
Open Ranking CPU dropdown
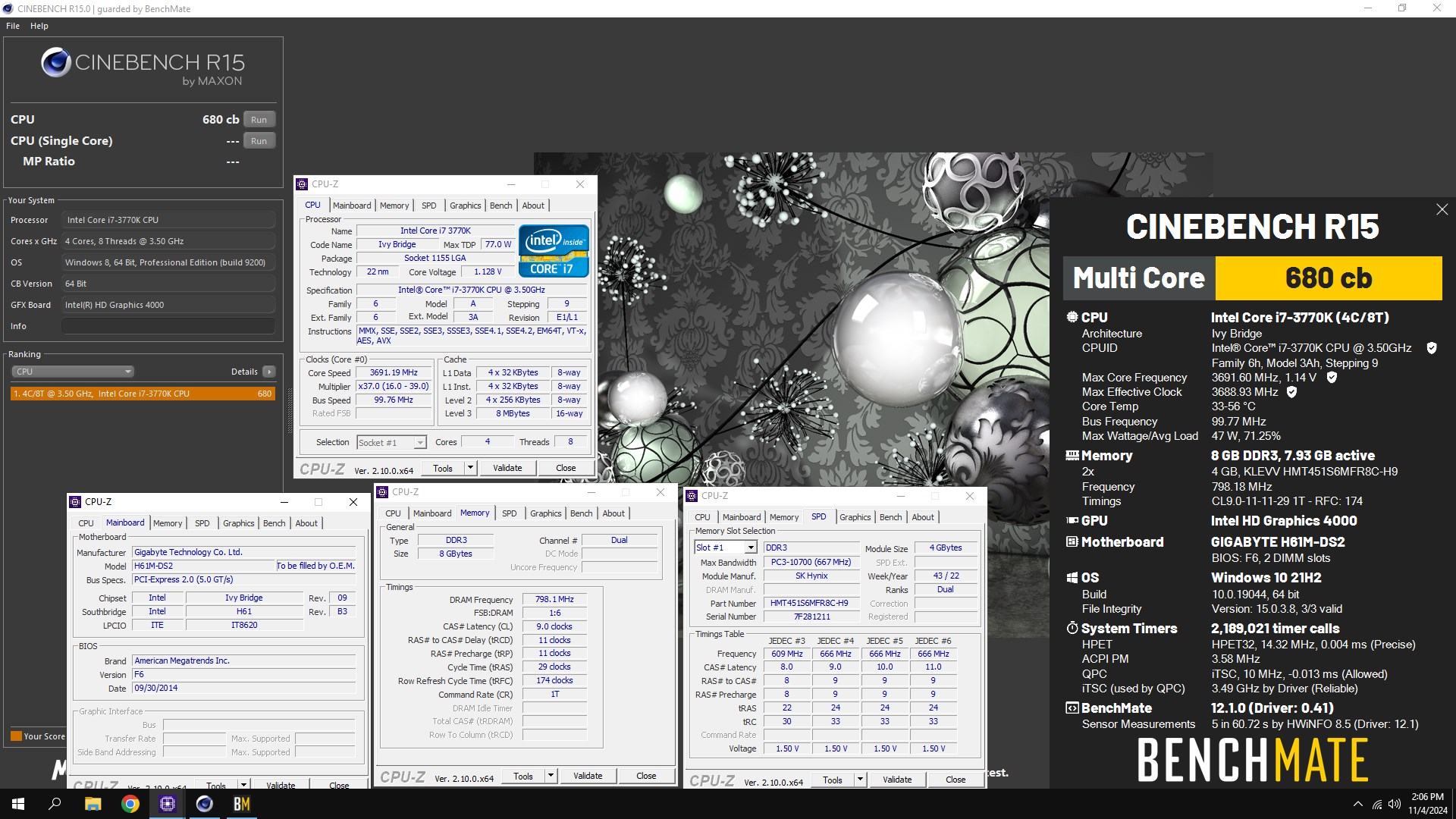pos(73,372)
